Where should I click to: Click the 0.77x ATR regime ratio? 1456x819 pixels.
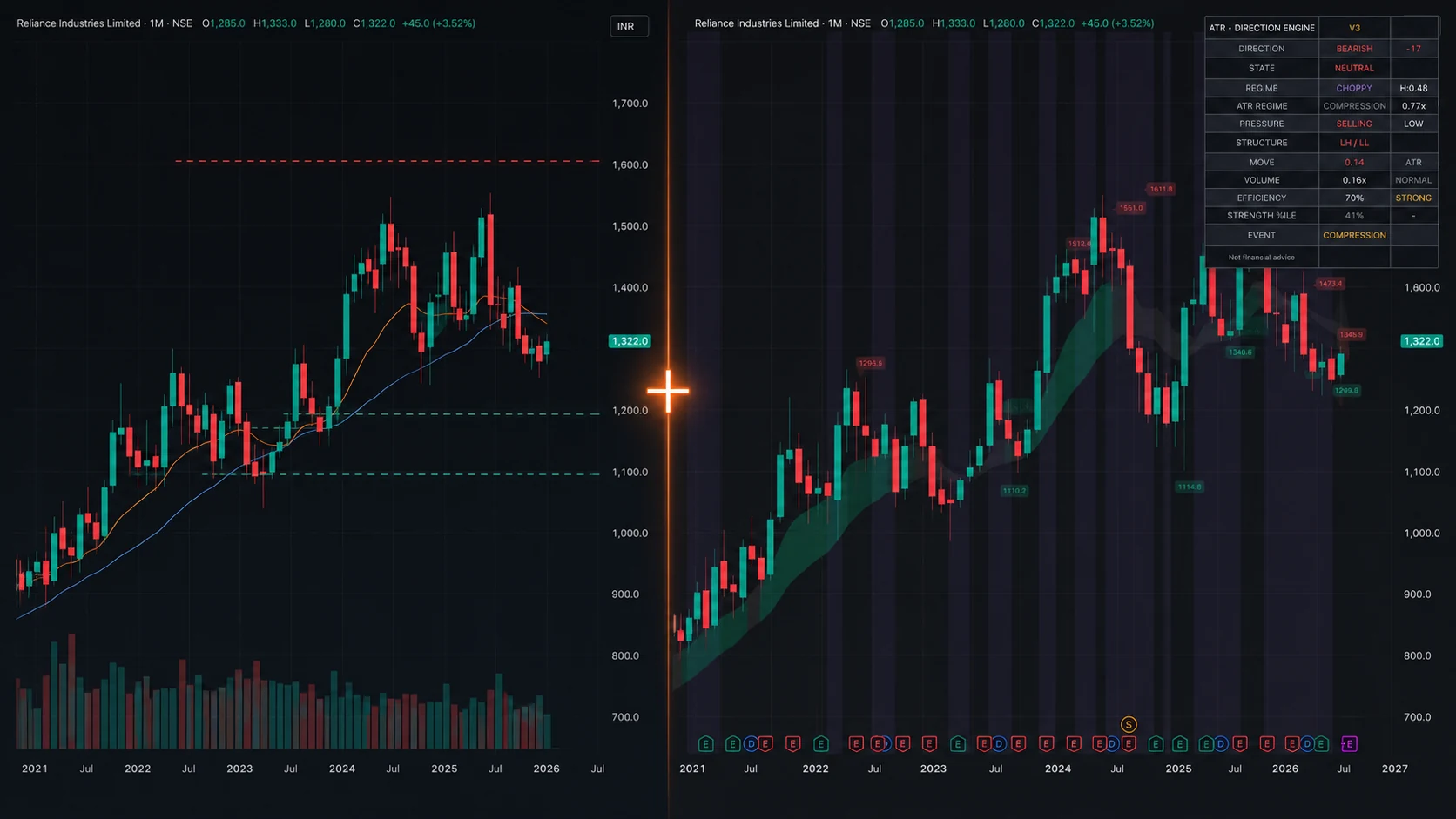point(1413,106)
